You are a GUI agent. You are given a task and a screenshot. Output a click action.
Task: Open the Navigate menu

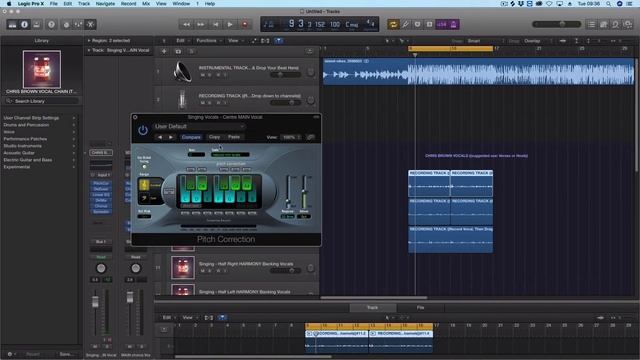(x=105, y=4)
